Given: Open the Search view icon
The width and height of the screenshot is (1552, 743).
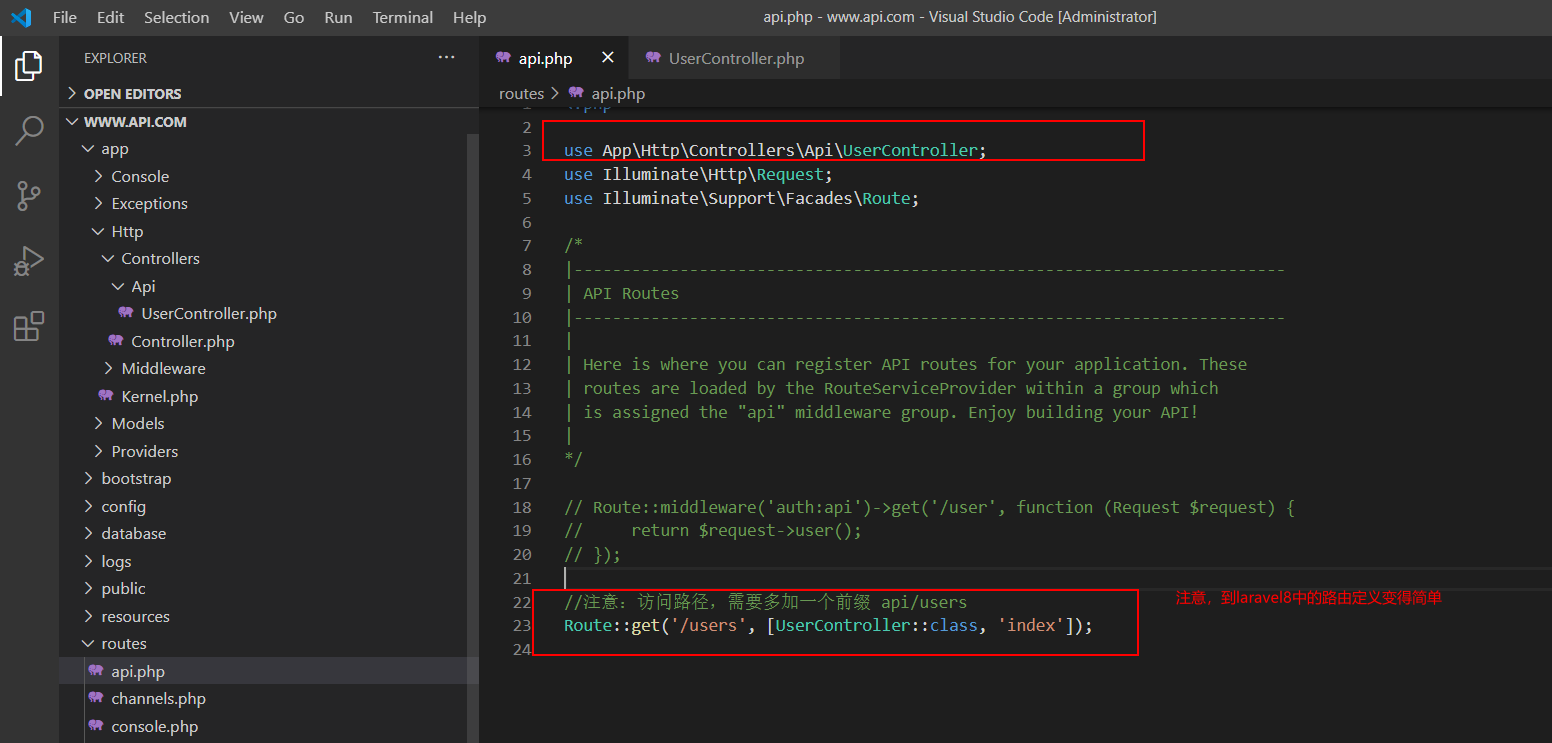Looking at the screenshot, I should (x=29, y=130).
